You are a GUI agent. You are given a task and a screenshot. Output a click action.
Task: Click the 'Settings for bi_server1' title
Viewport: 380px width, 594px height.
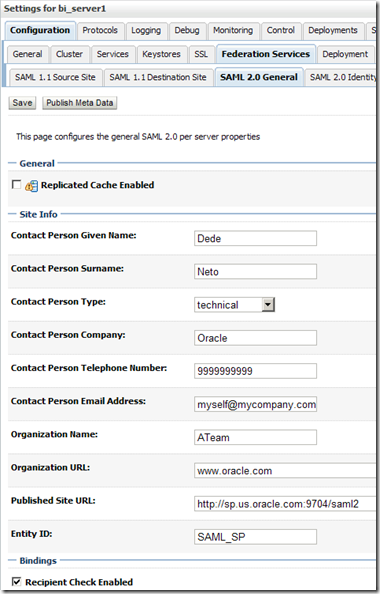click(55, 9)
